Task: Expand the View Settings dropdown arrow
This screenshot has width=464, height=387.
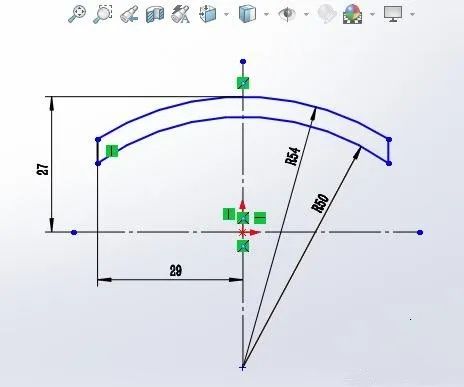Action: pos(413,14)
